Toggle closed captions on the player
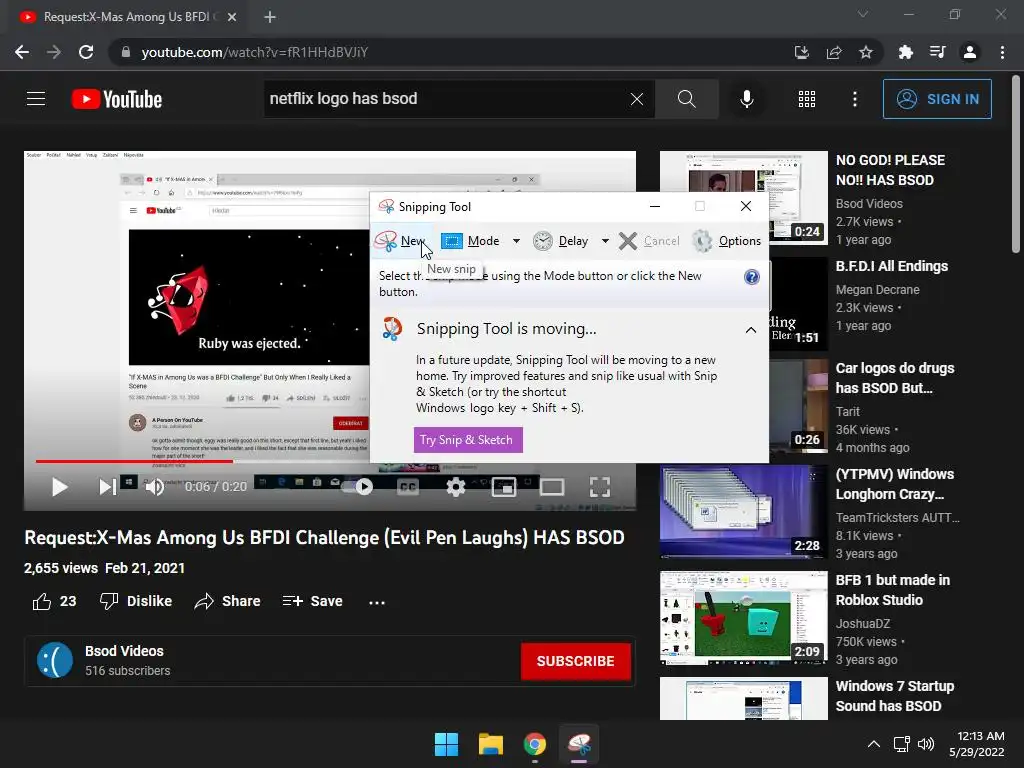Viewport: 1024px width, 768px height. click(x=408, y=487)
